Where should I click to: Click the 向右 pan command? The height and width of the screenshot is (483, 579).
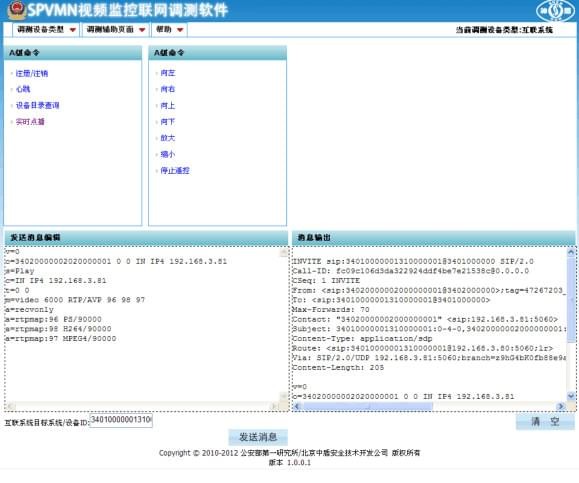coord(168,89)
